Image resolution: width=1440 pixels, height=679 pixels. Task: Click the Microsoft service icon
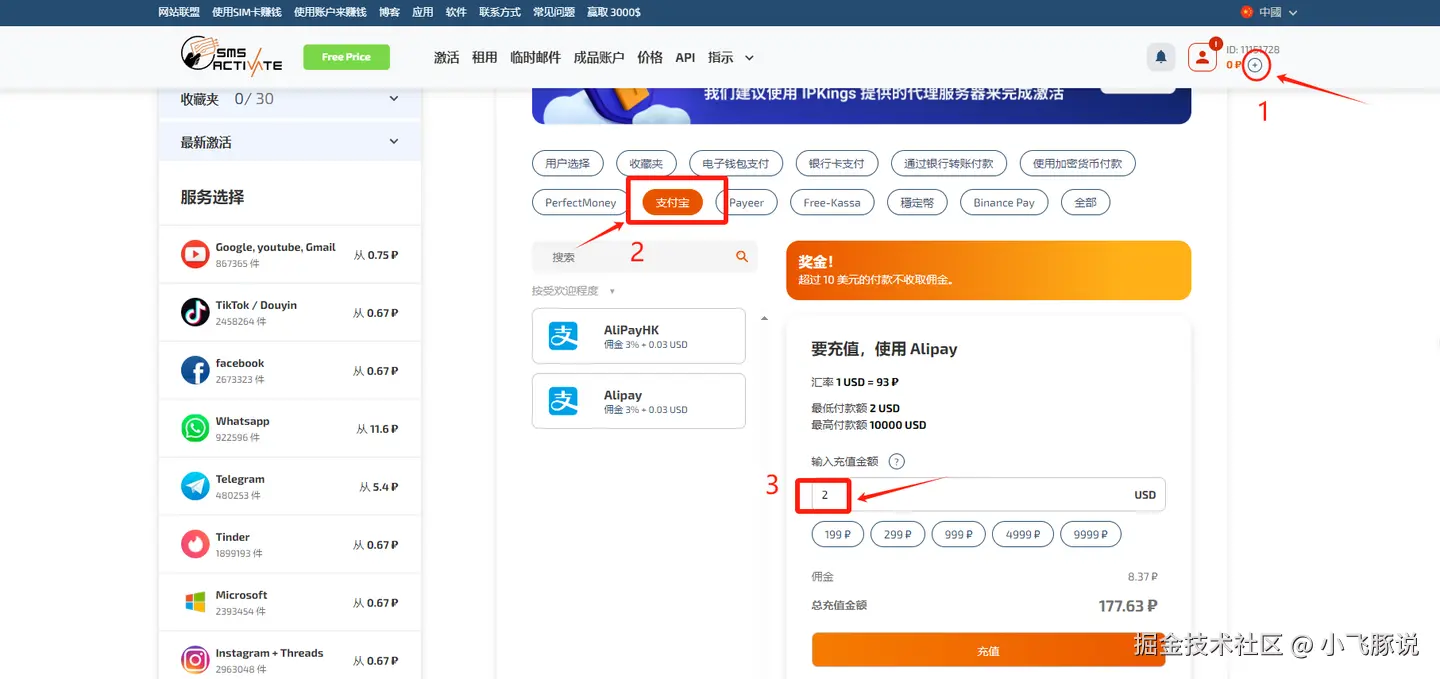pos(195,602)
